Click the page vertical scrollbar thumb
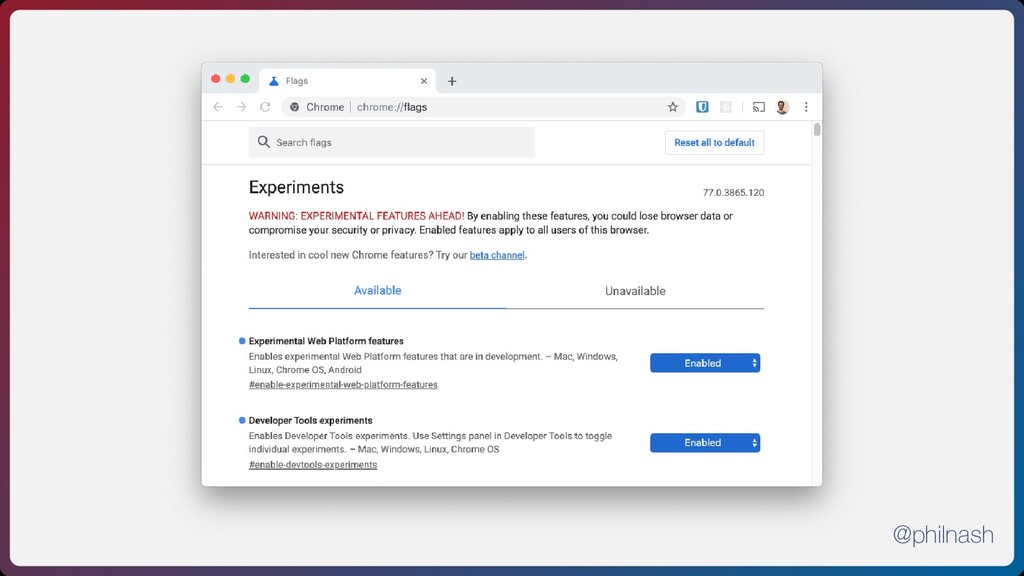The height and width of the screenshot is (576, 1024). (x=817, y=129)
